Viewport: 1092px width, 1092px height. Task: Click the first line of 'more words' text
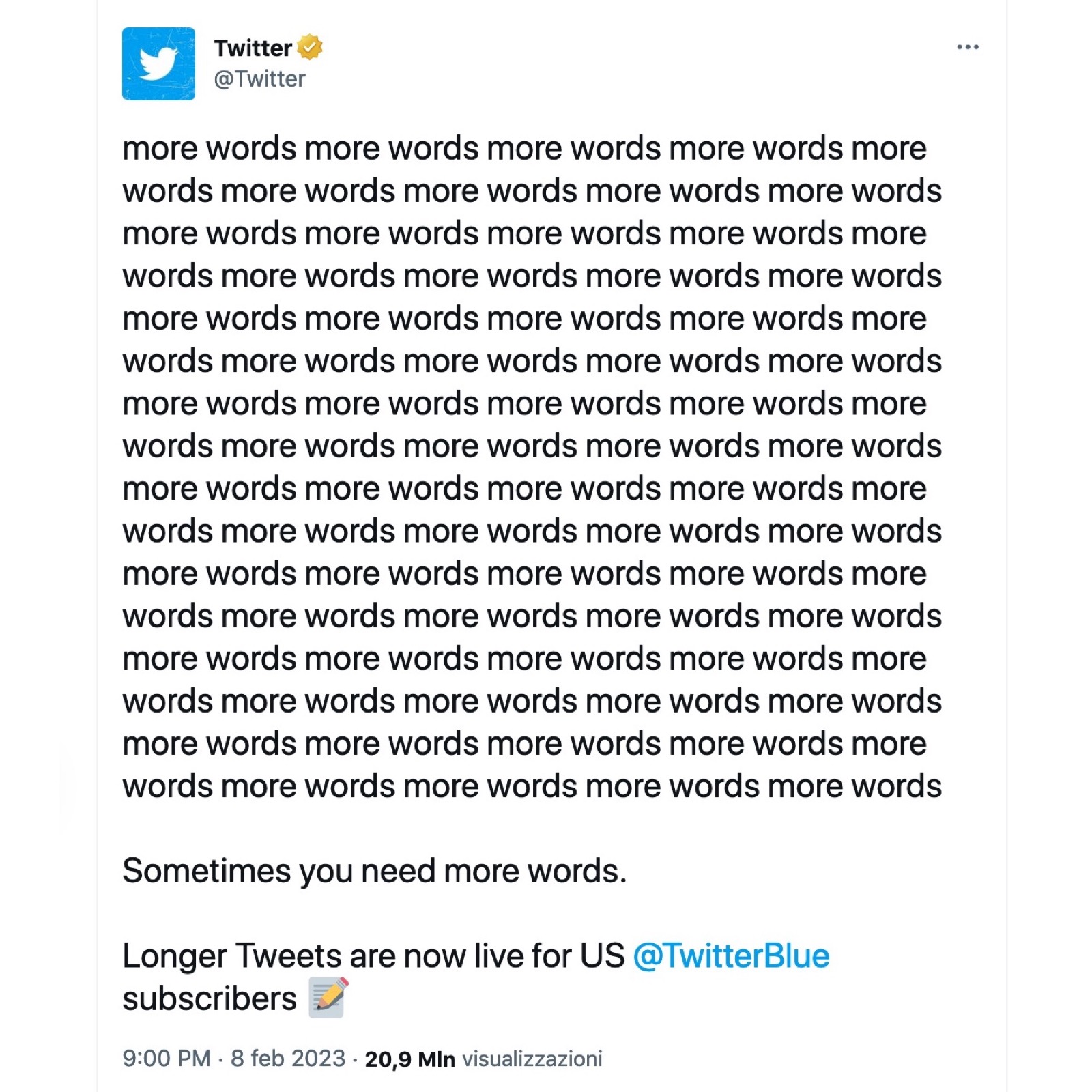(x=523, y=149)
